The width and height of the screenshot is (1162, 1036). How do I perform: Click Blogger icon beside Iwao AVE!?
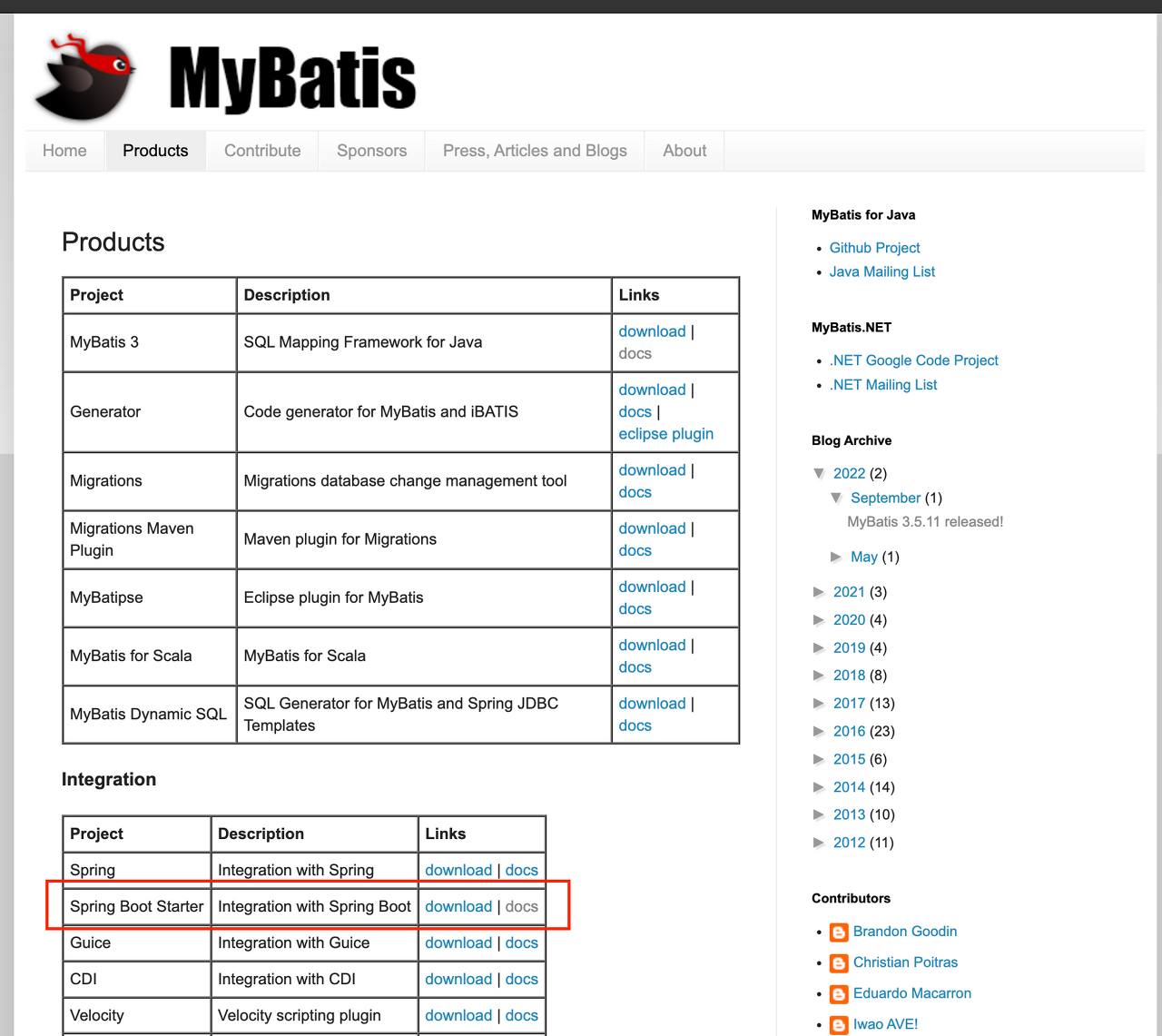click(839, 1025)
